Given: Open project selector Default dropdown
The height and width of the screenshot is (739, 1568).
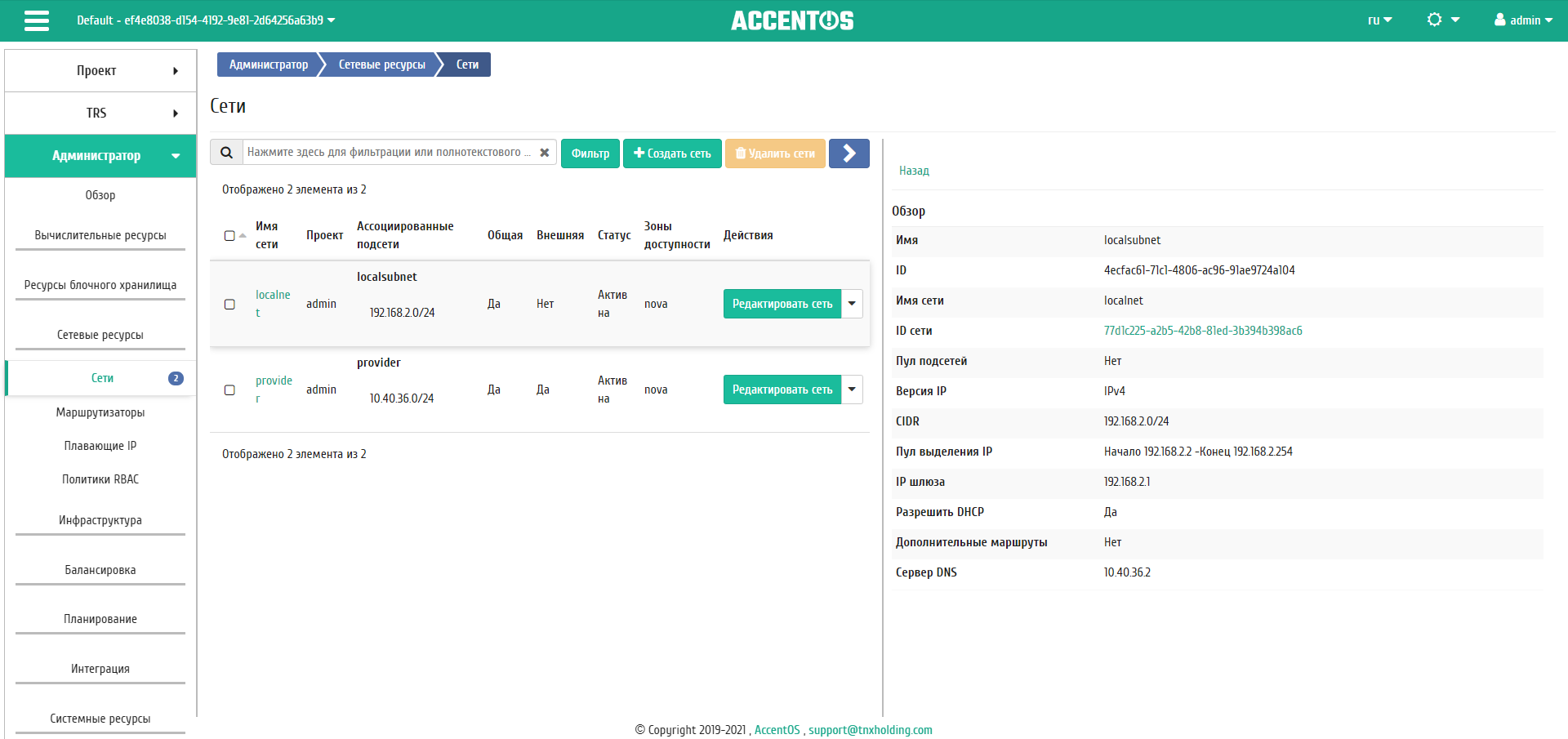Looking at the screenshot, I should coord(206,20).
